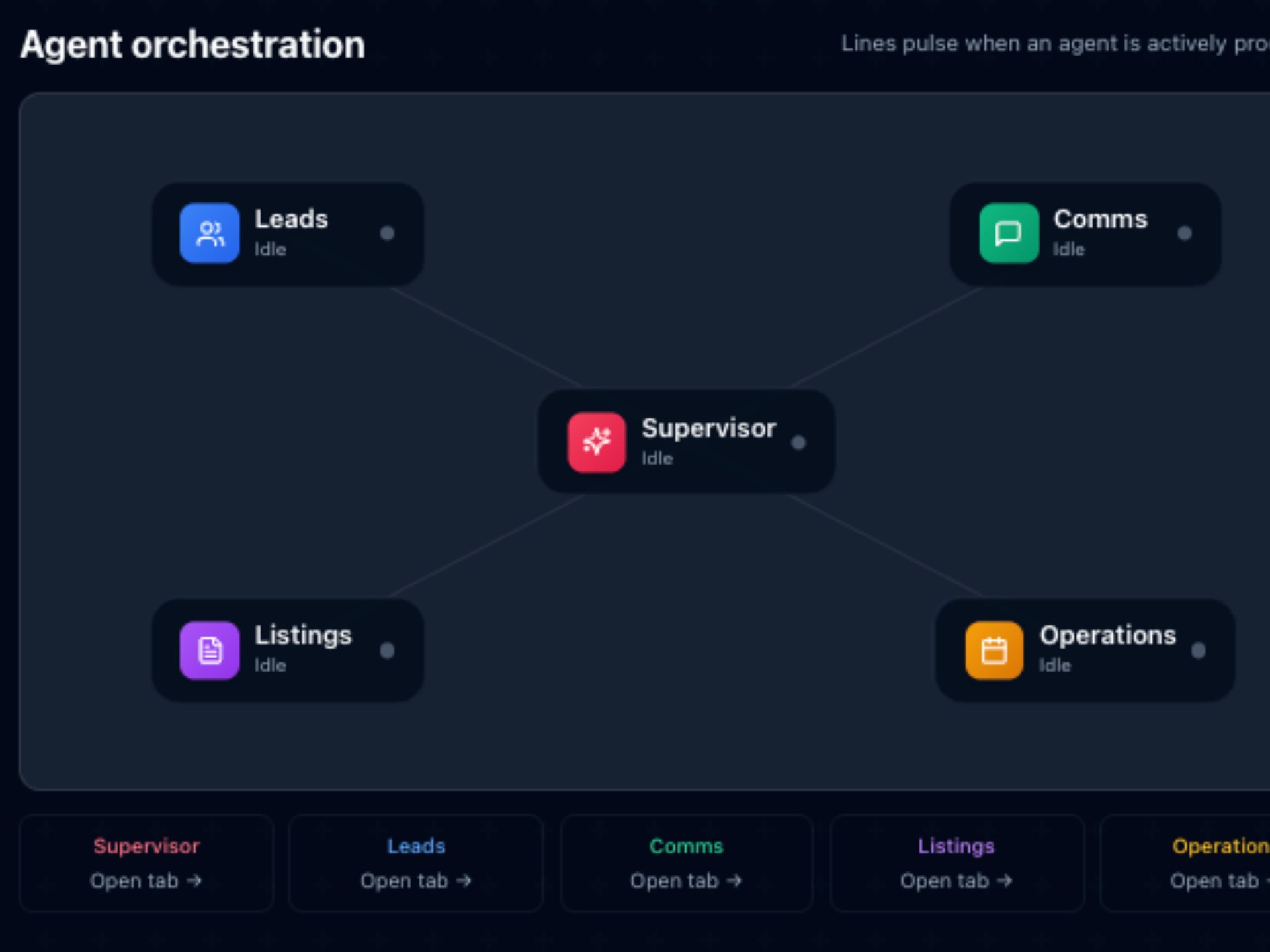The width and height of the screenshot is (1270, 952).
Task: Toggle the Leads status dot
Action: (x=388, y=233)
